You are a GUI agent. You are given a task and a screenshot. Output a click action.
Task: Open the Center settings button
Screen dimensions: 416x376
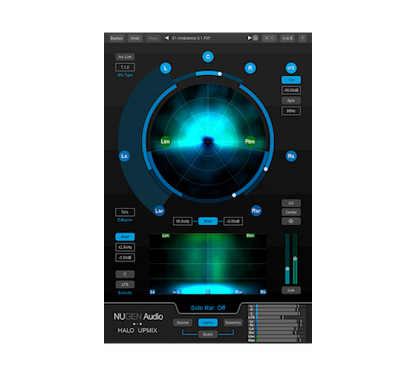coord(291,212)
